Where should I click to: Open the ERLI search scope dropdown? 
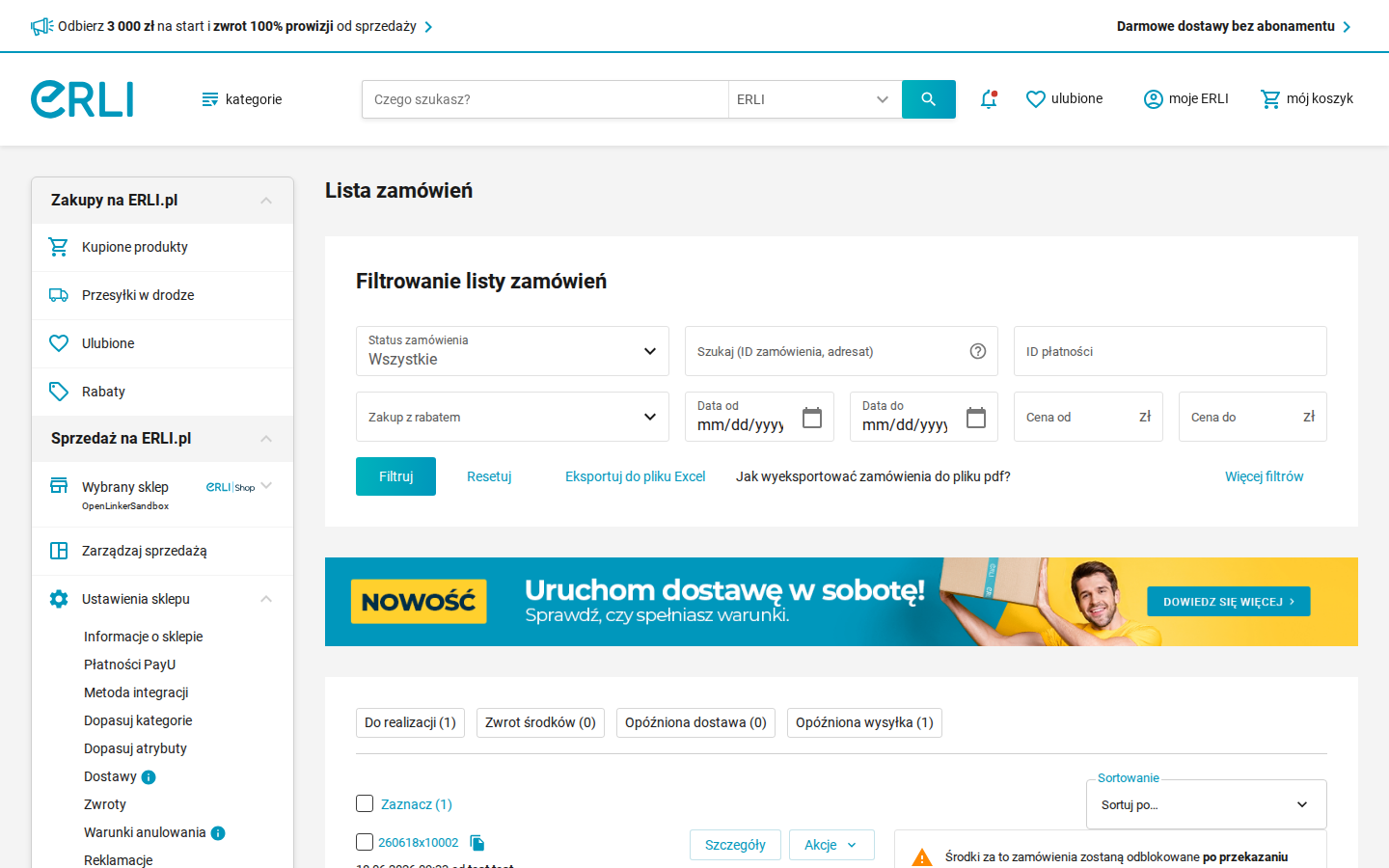tap(815, 99)
